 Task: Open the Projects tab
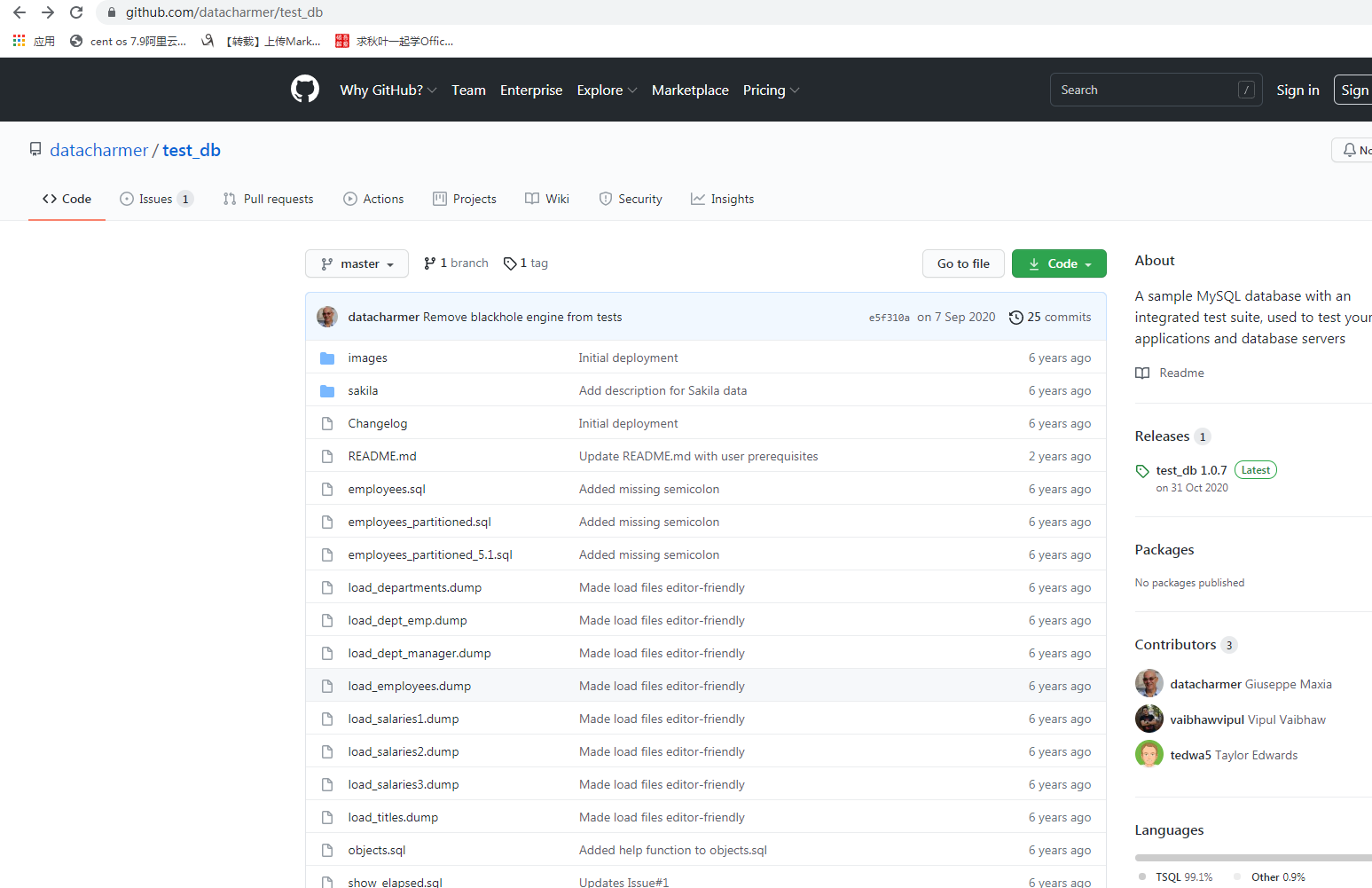[465, 199]
